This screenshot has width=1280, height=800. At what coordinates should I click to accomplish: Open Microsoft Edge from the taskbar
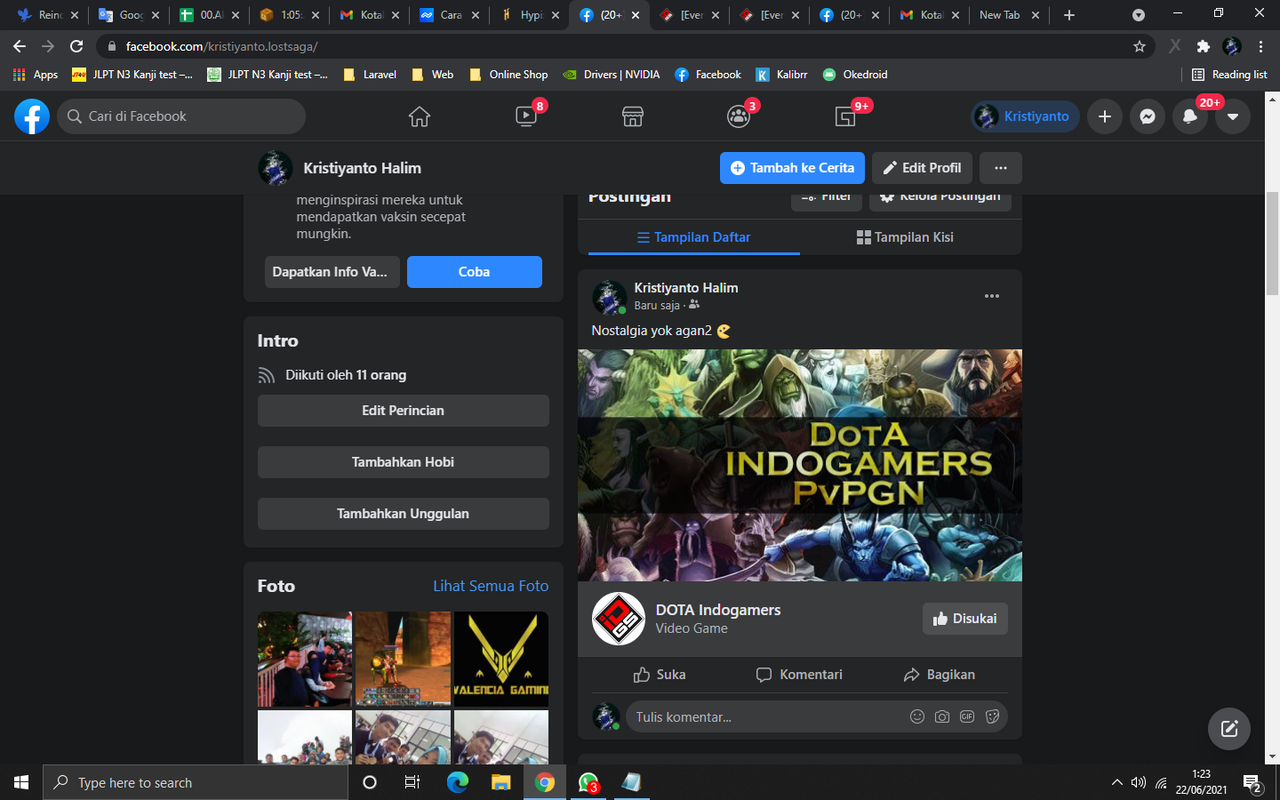point(457,782)
